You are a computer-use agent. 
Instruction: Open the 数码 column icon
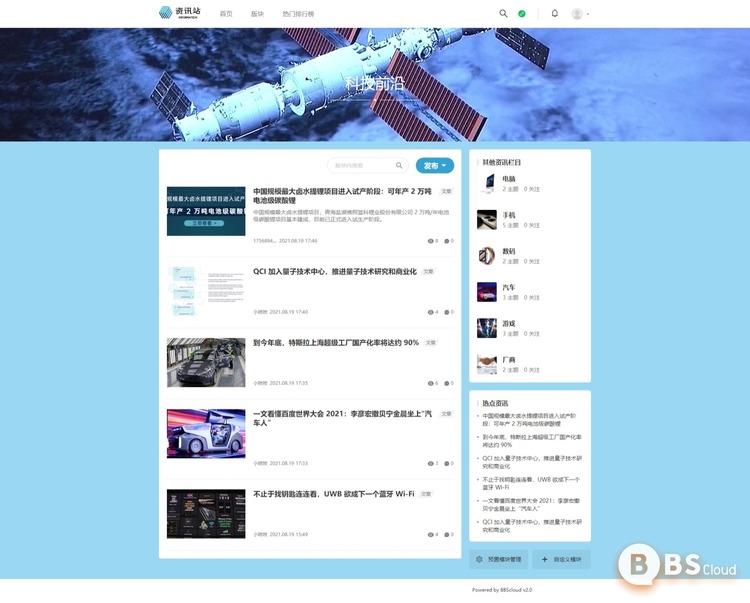487,256
